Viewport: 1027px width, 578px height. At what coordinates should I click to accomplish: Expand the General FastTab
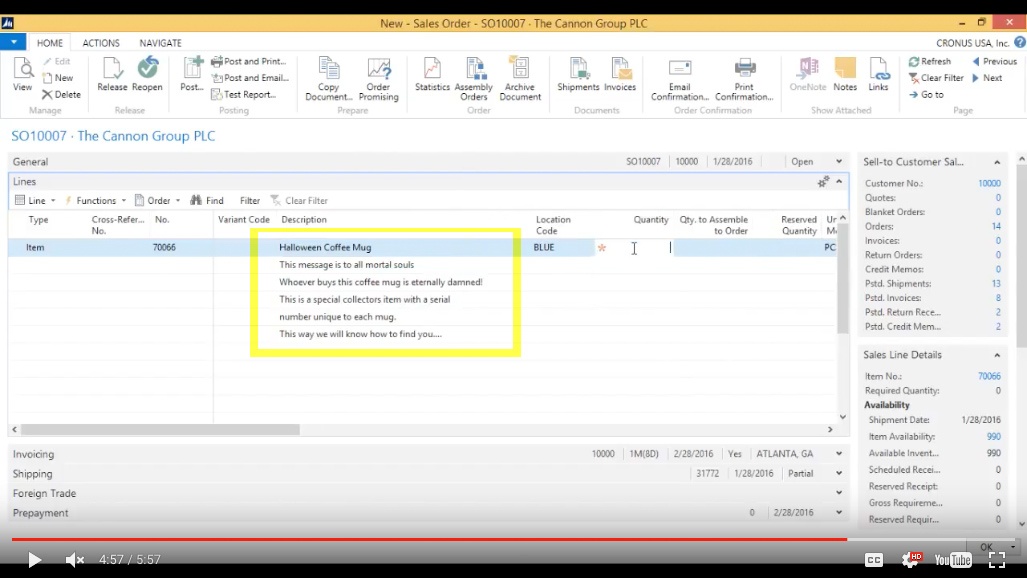[x=839, y=162]
